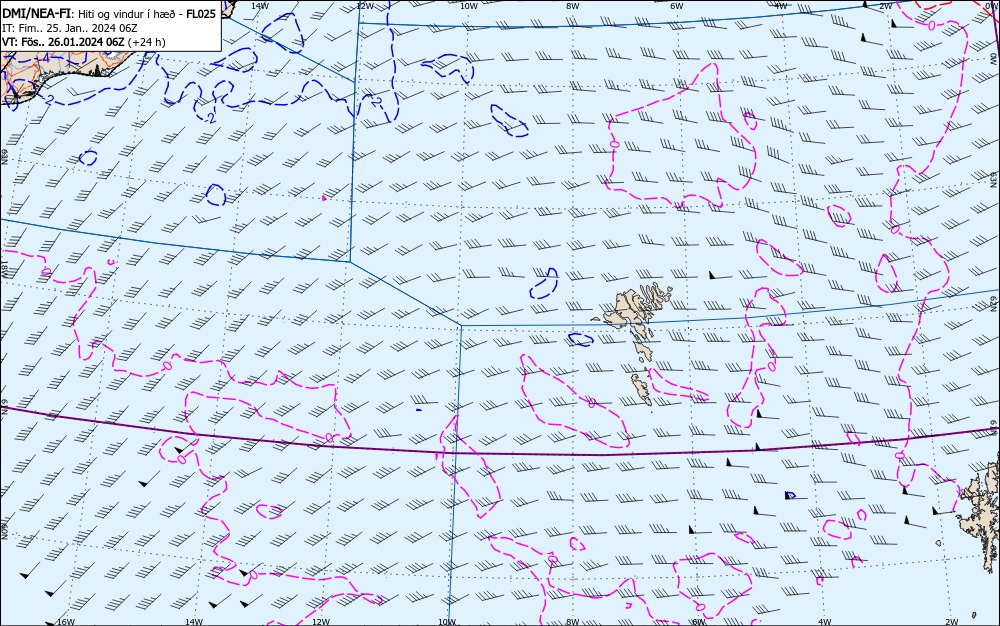The image size is (1000, 626).
Task: Click the '14W' longitude label on top edge
Action: [x=260, y=6]
